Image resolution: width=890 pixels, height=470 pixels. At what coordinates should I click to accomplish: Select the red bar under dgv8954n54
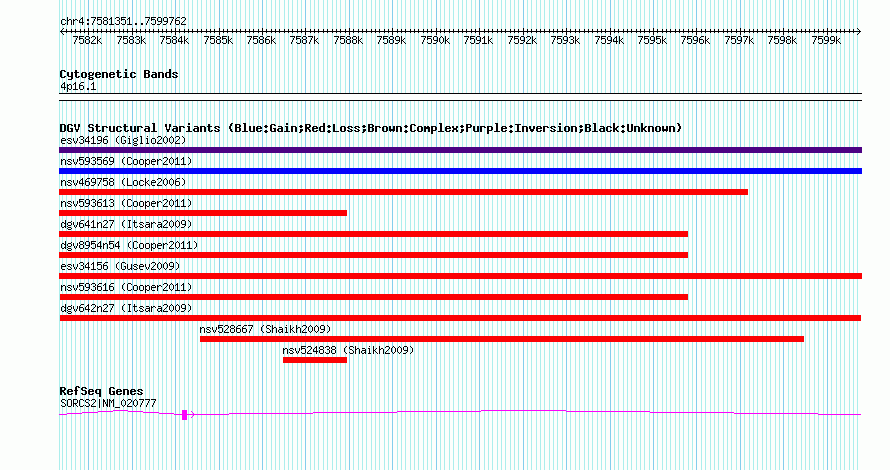[373, 255]
